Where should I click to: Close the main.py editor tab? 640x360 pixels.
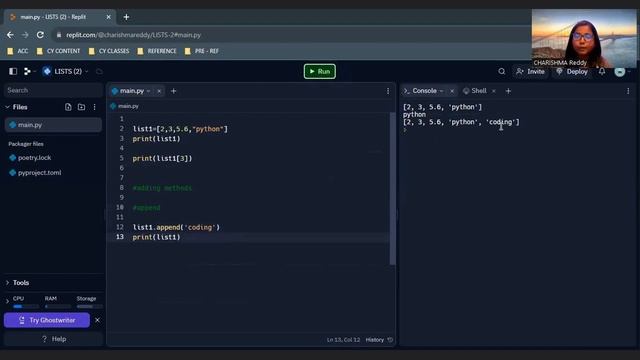click(x=159, y=91)
